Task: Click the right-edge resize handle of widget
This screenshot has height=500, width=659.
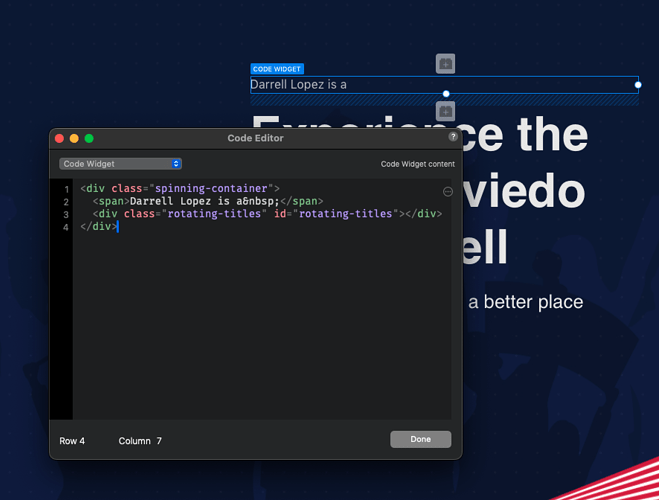Action: 638,85
